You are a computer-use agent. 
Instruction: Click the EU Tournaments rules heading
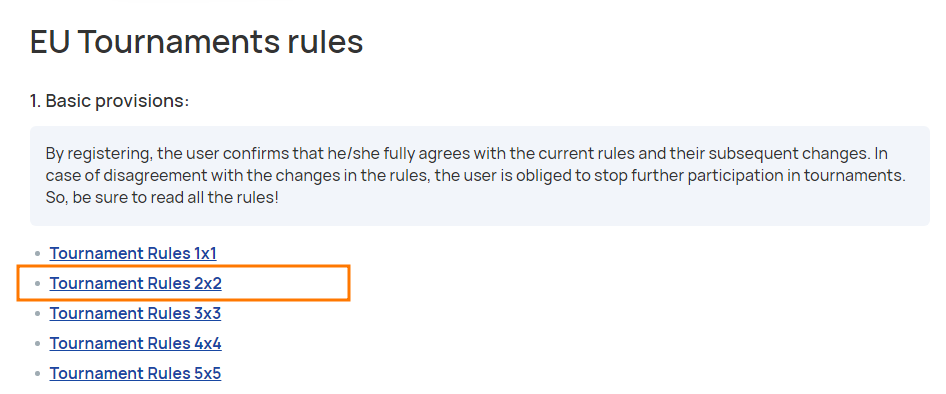click(197, 42)
